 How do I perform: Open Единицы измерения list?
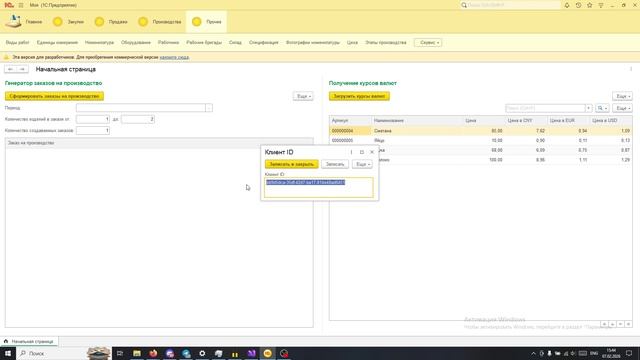tap(57, 42)
